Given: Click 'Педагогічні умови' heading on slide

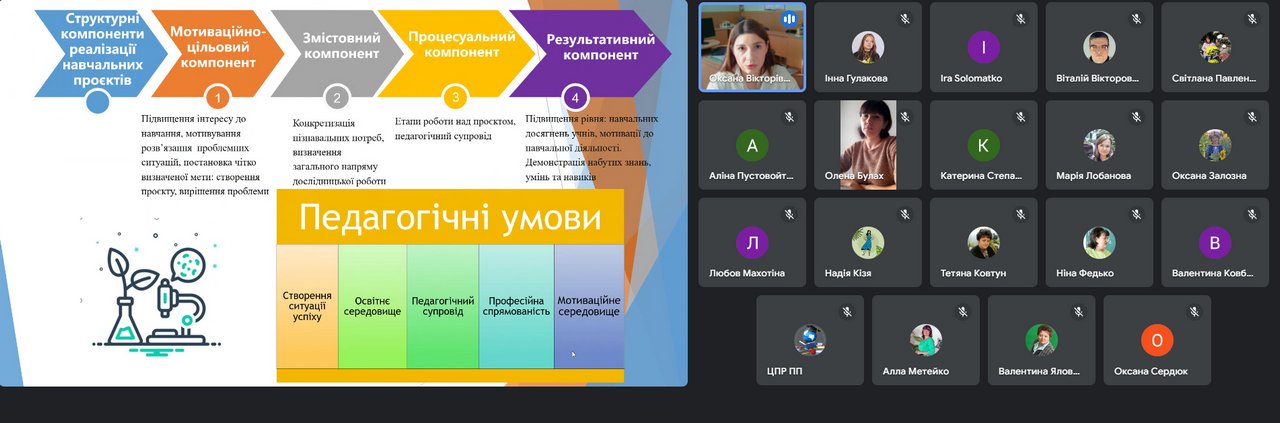Looking at the screenshot, I should tap(450, 216).
